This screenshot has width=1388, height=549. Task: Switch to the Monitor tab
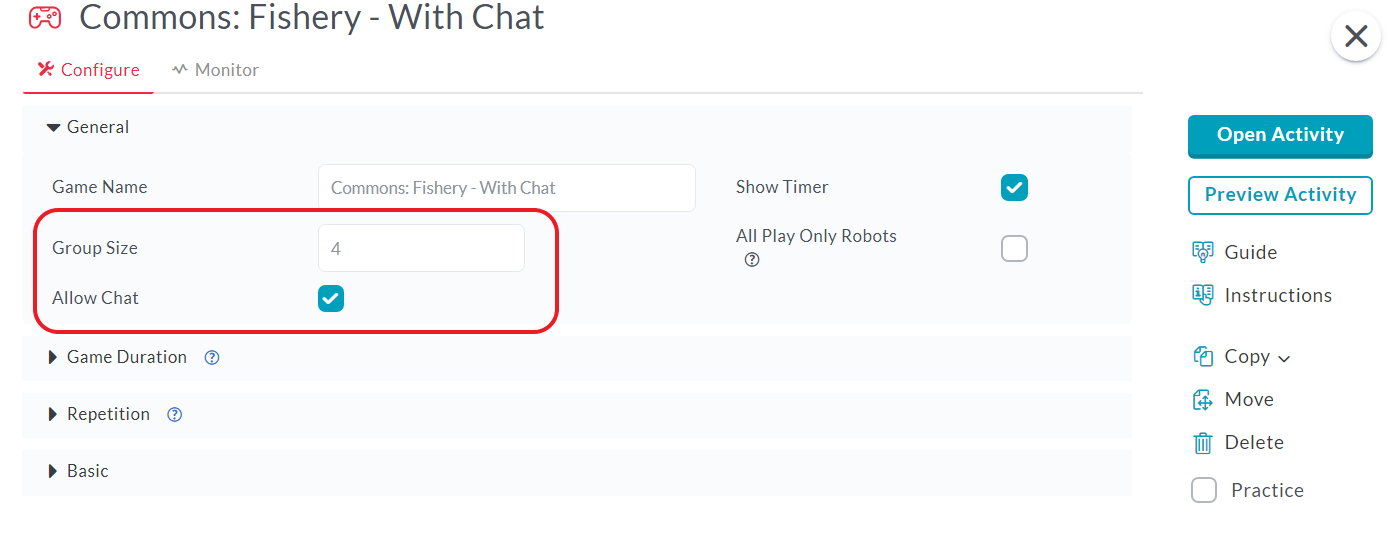click(215, 70)
